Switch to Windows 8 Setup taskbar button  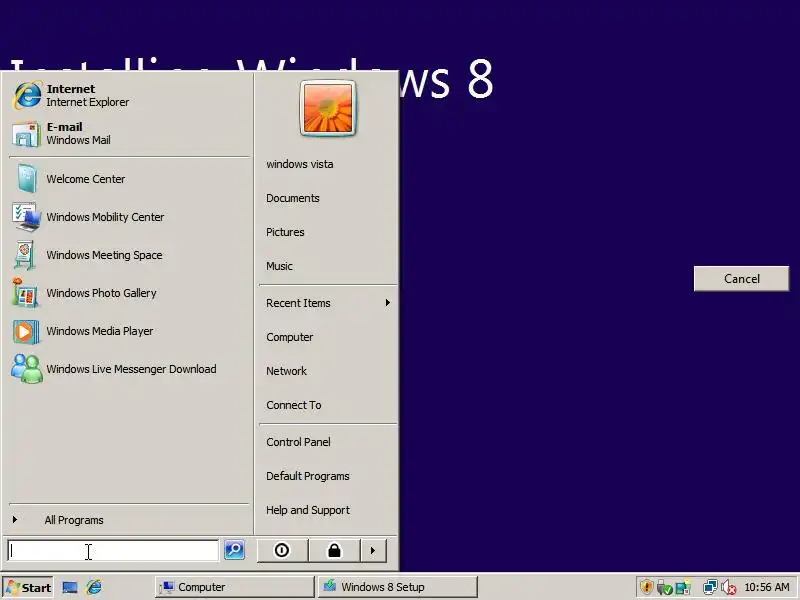click(398, 587)
